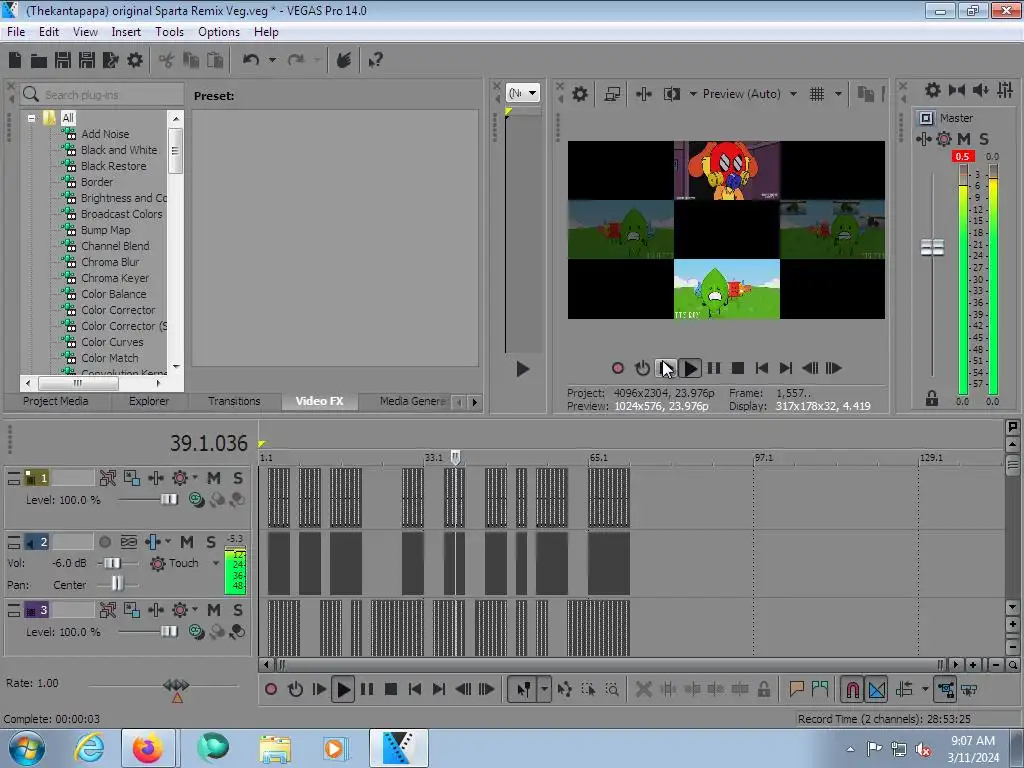Open the Options menu
This screenshot has width=1024, height=768.
click(x=219, y=31)
